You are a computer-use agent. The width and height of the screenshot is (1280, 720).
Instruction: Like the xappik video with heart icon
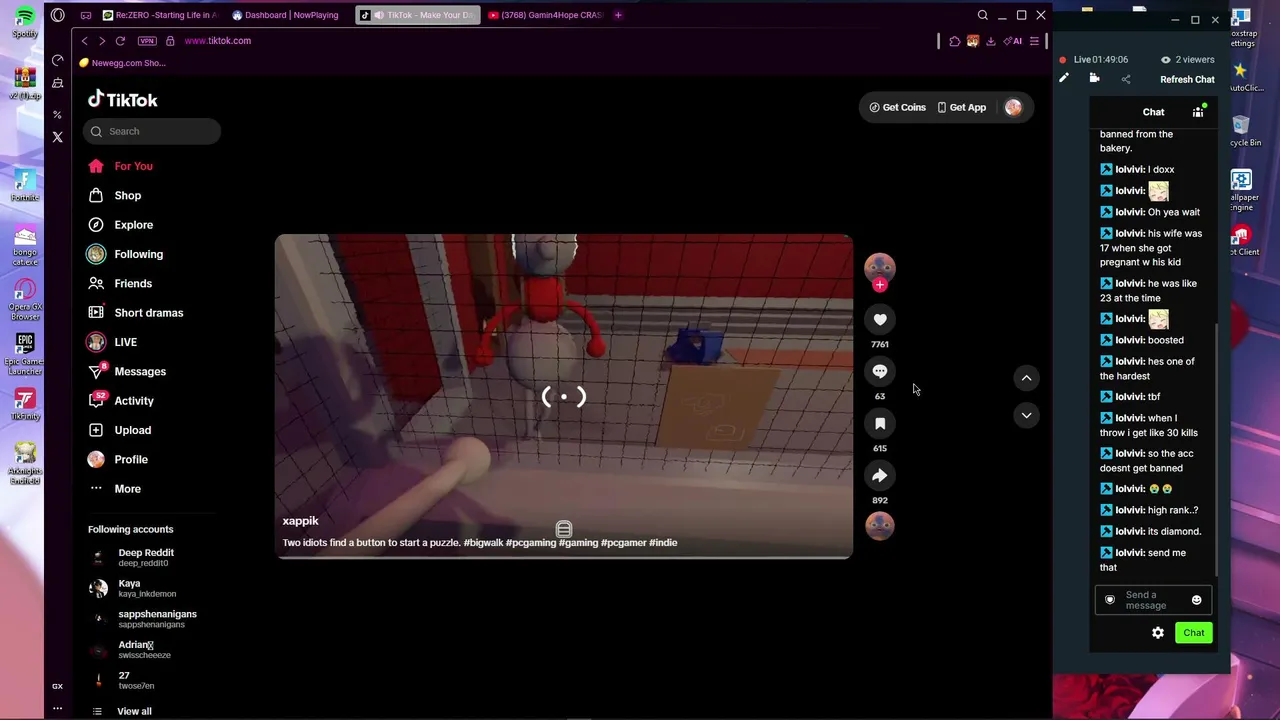880,320
